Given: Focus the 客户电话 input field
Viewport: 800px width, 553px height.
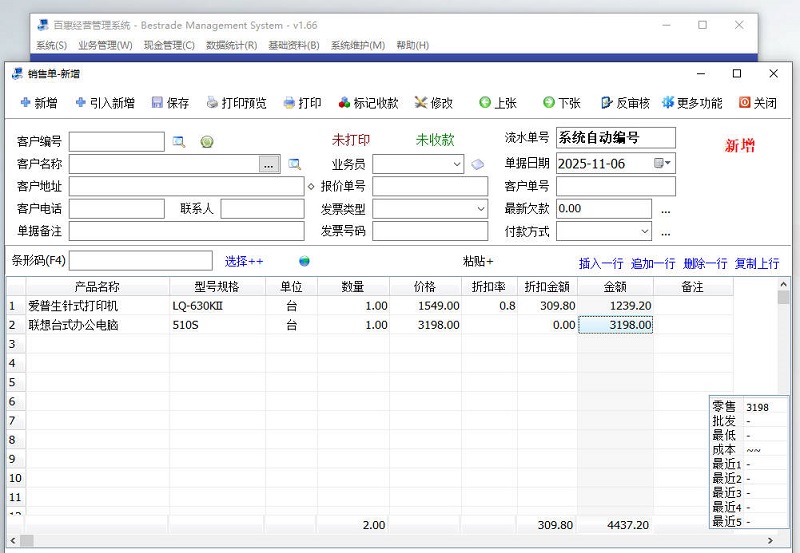Looking at the screenshot, I should (x=117, y=209).
